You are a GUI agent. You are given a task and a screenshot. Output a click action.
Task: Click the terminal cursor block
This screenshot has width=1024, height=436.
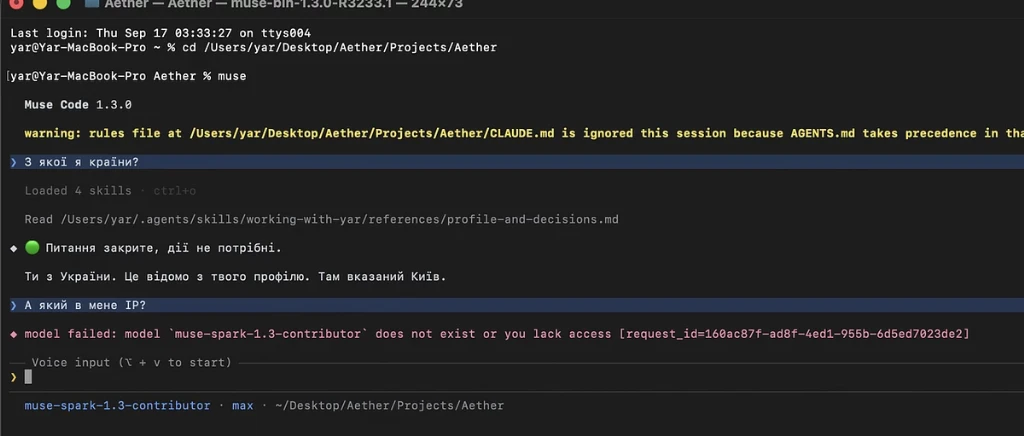(28, 377)
